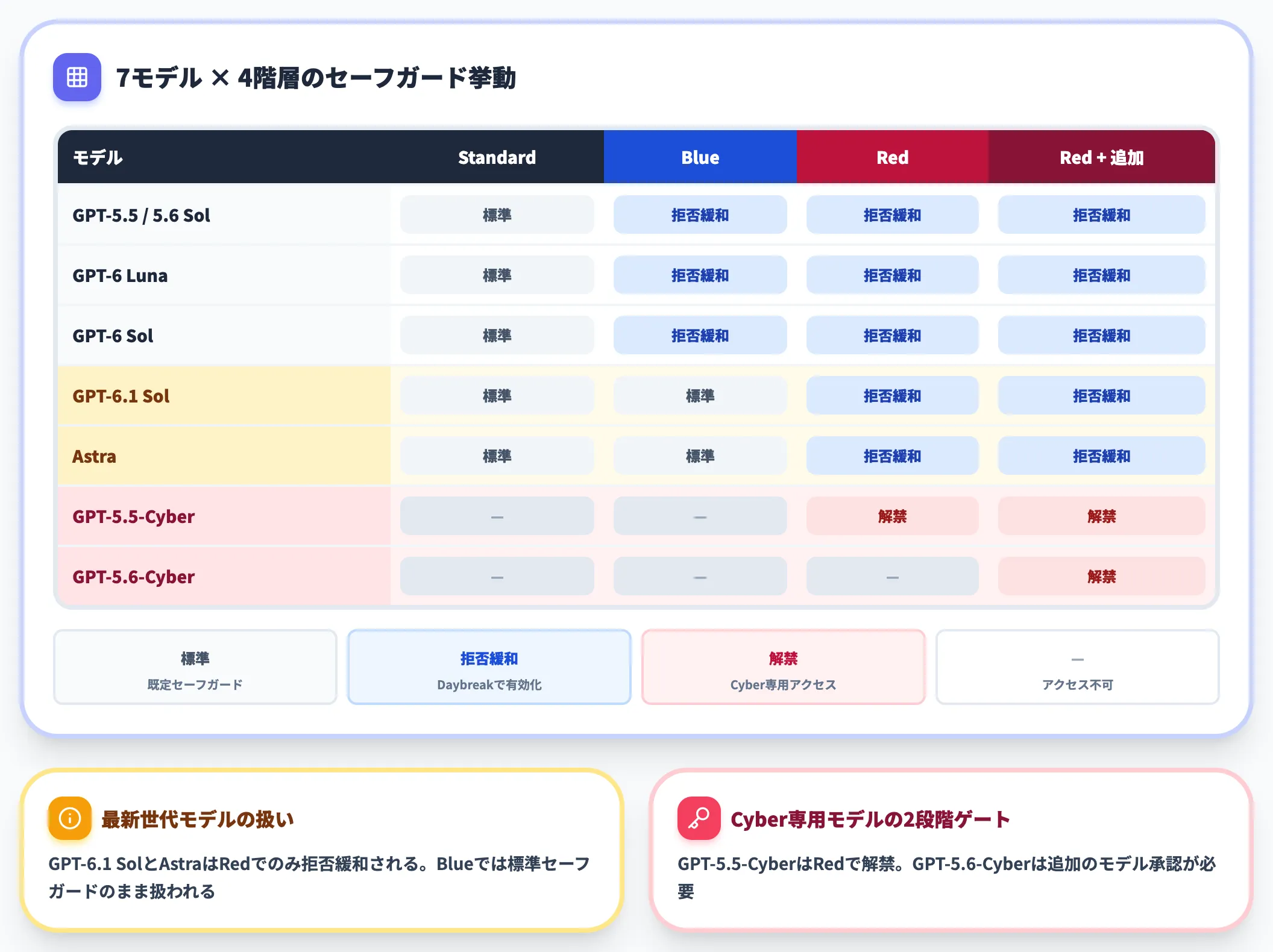The height and width of the screenshot is (952, 1273).
Task: Click 解禁 cell in GPT-5.5-Cyber Red column
Action: click(x=892, y=516)
